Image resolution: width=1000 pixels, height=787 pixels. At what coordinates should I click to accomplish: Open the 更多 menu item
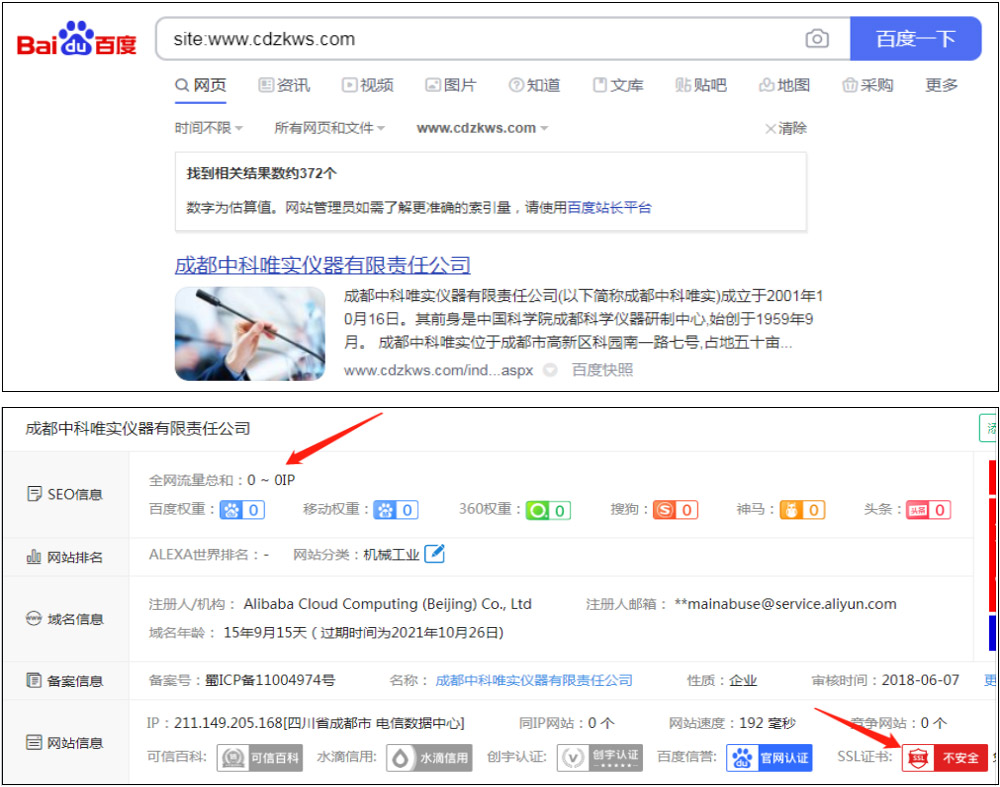pos(941,85)
